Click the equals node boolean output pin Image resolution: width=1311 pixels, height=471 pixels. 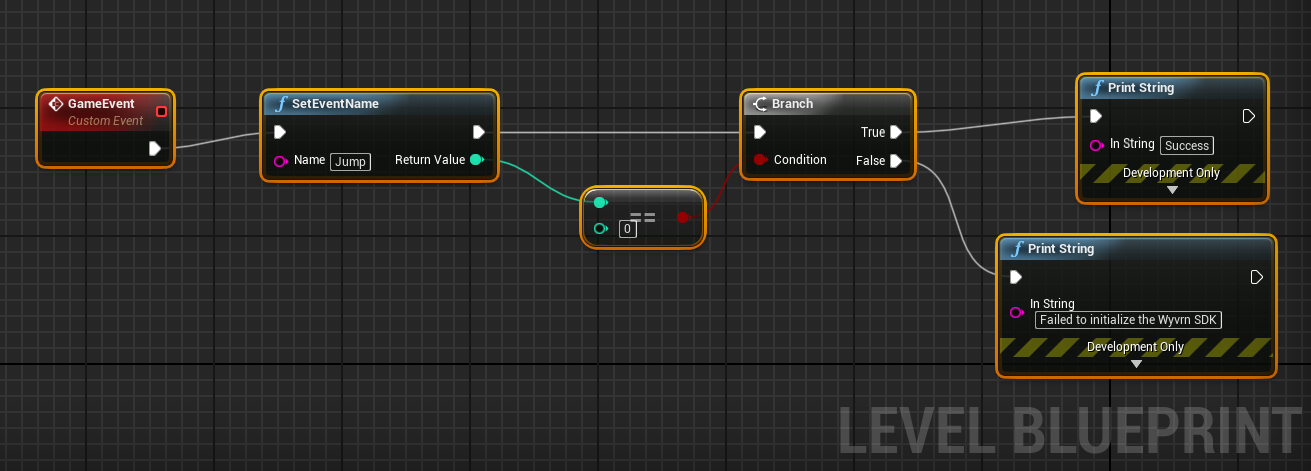click(683, 217)
